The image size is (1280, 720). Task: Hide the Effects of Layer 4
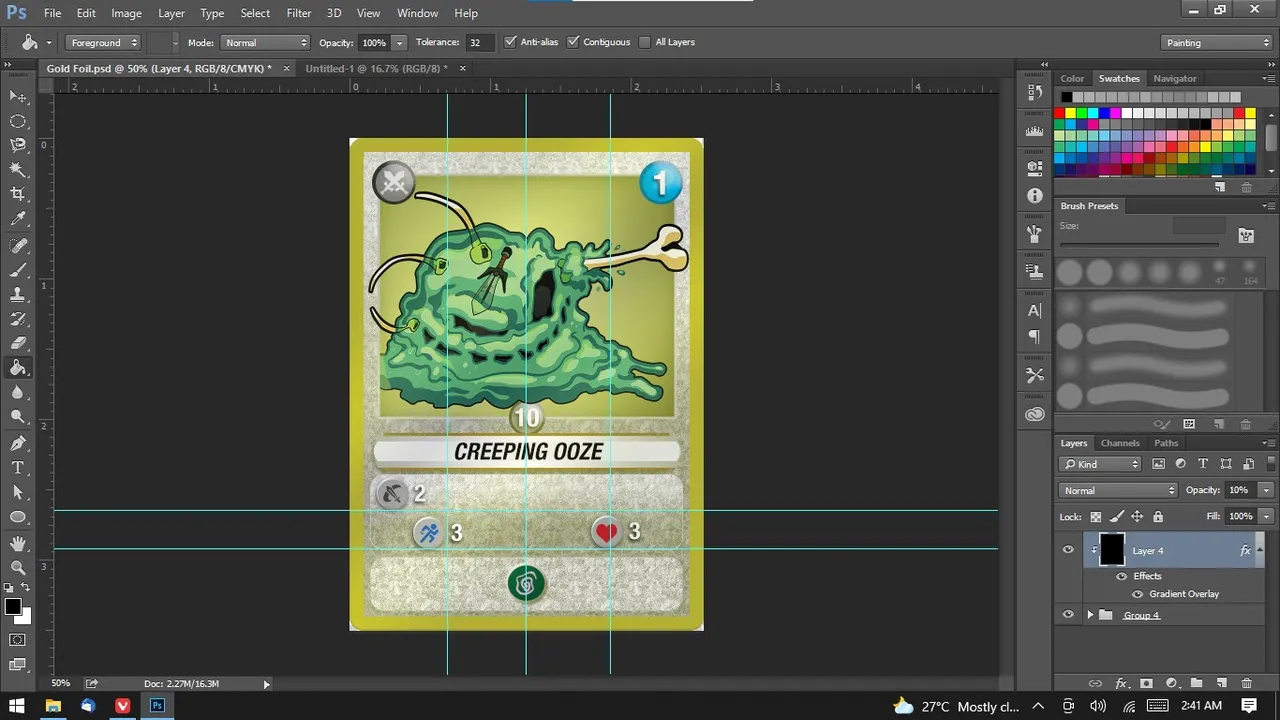click(1121, 576)
